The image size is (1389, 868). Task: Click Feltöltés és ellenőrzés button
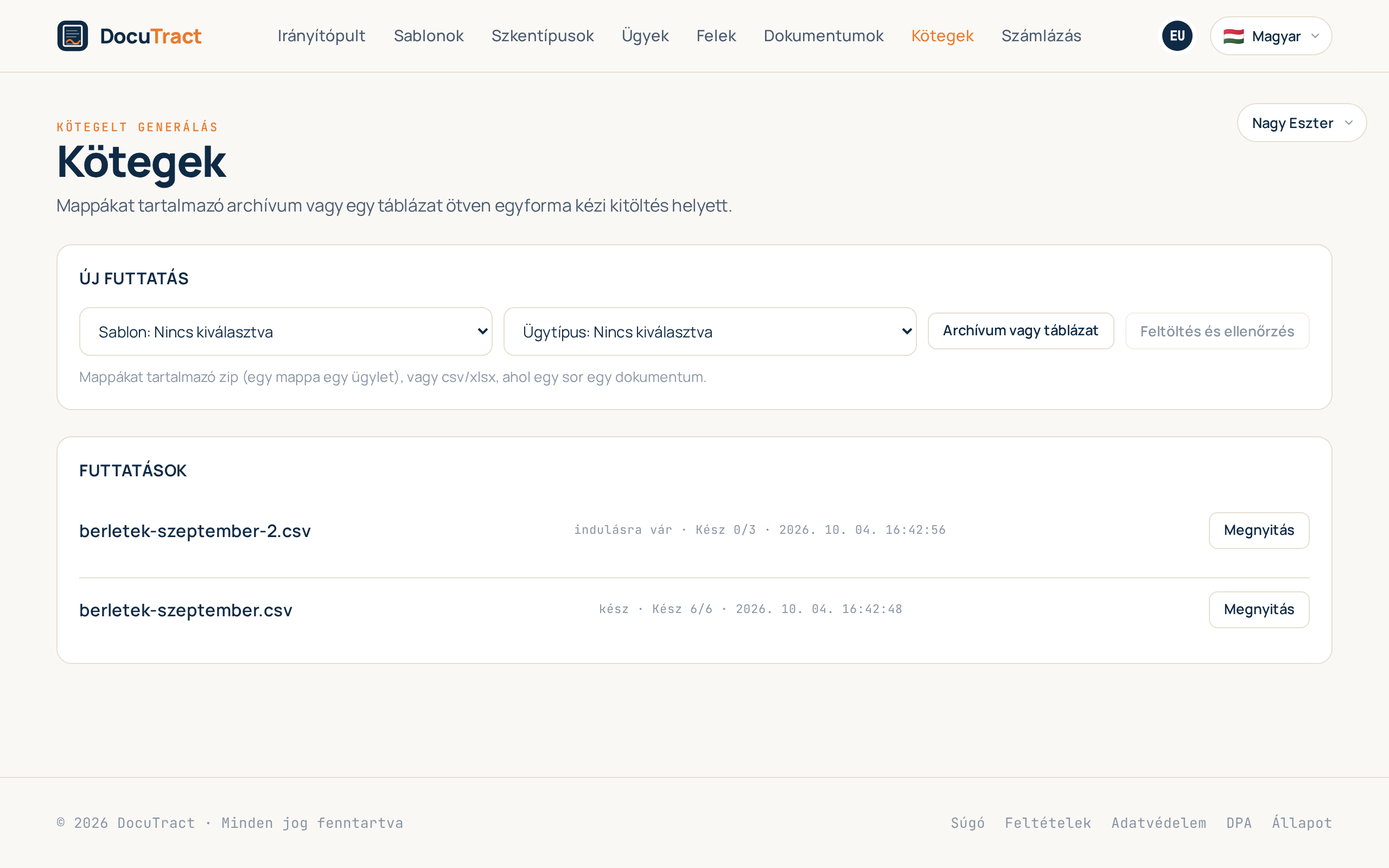(1217, 331)
